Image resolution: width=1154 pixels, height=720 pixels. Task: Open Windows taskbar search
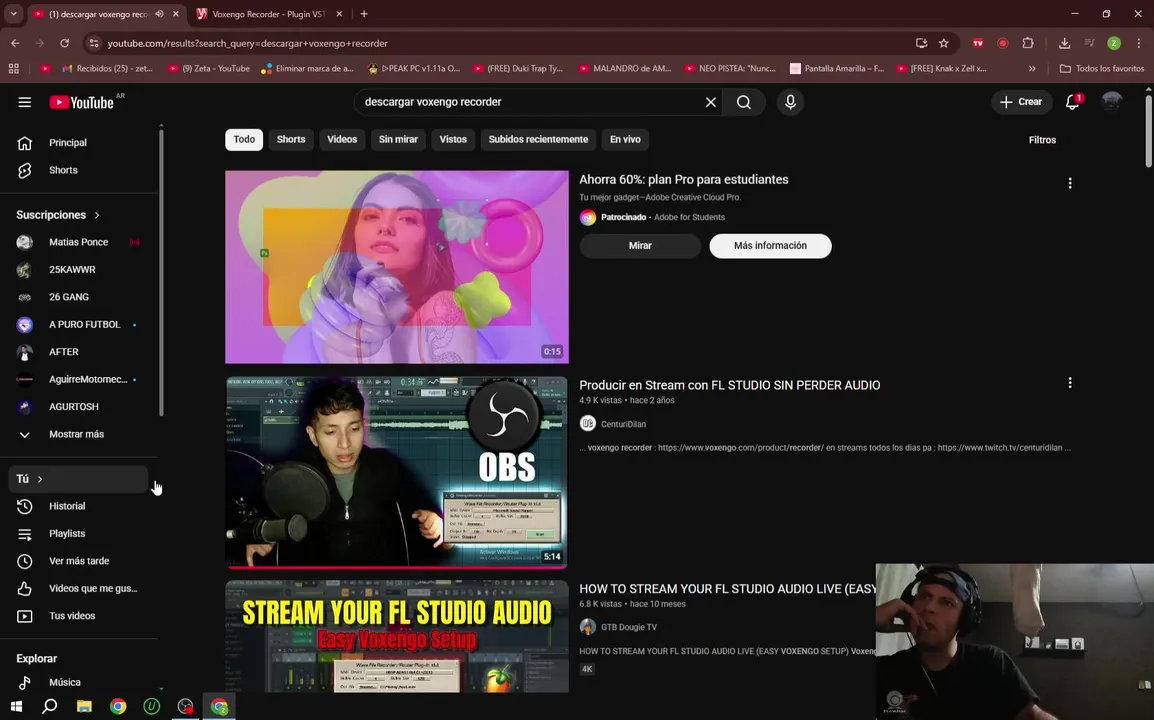pos(49,706)
